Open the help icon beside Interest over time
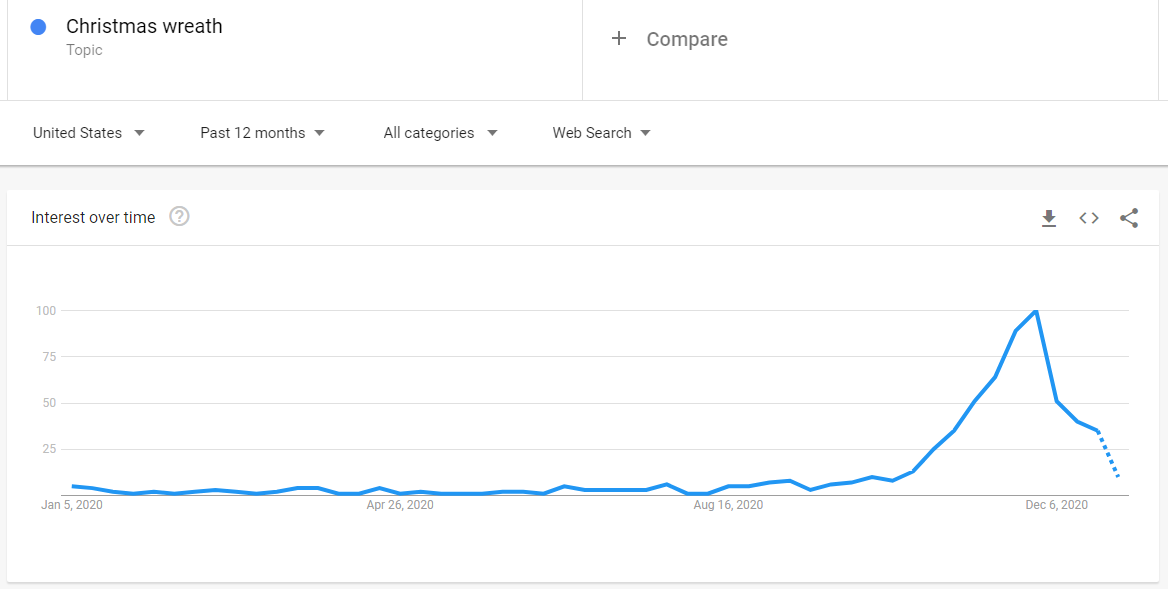This screenshot has height=589, width=1168. (x=180, y=217)
